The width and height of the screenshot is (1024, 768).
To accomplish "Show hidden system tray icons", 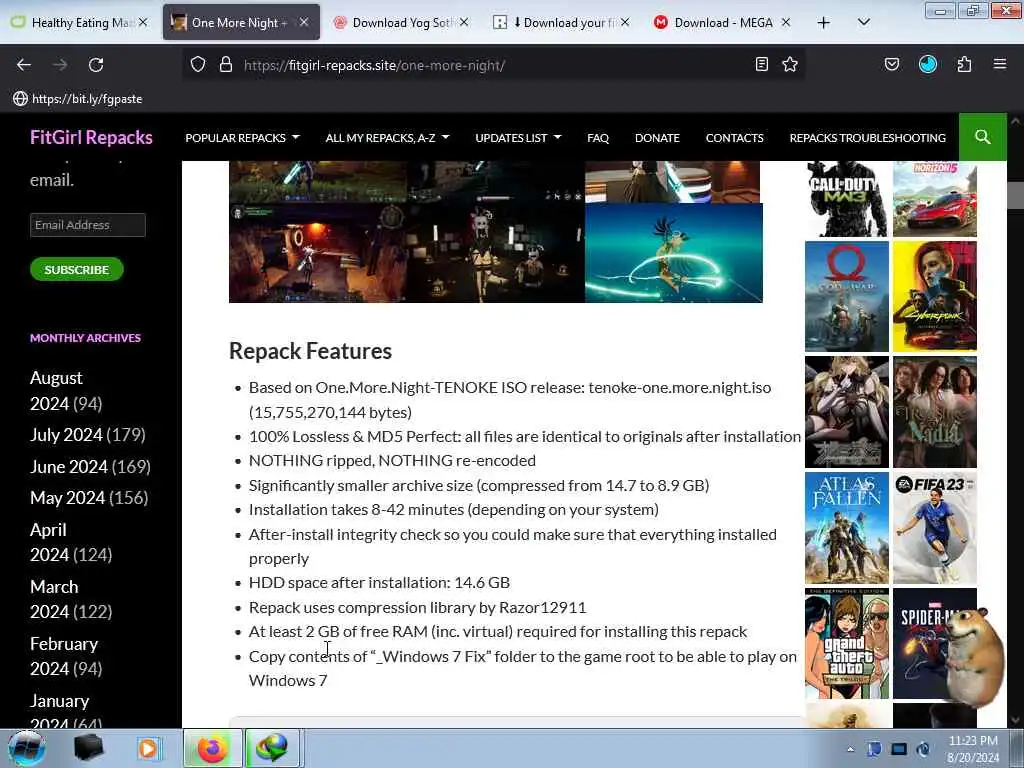I will tap(850, 749).
